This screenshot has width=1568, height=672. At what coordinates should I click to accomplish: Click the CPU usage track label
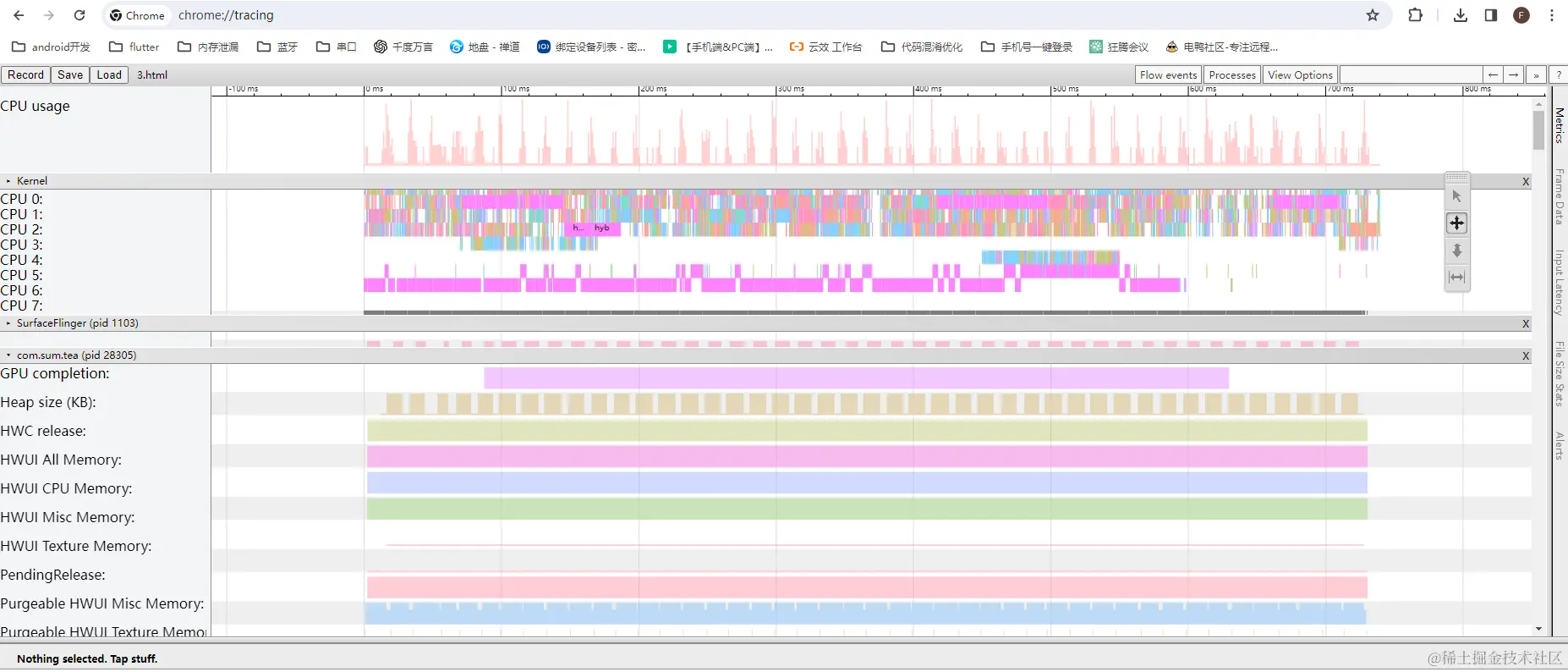point(35,107)
